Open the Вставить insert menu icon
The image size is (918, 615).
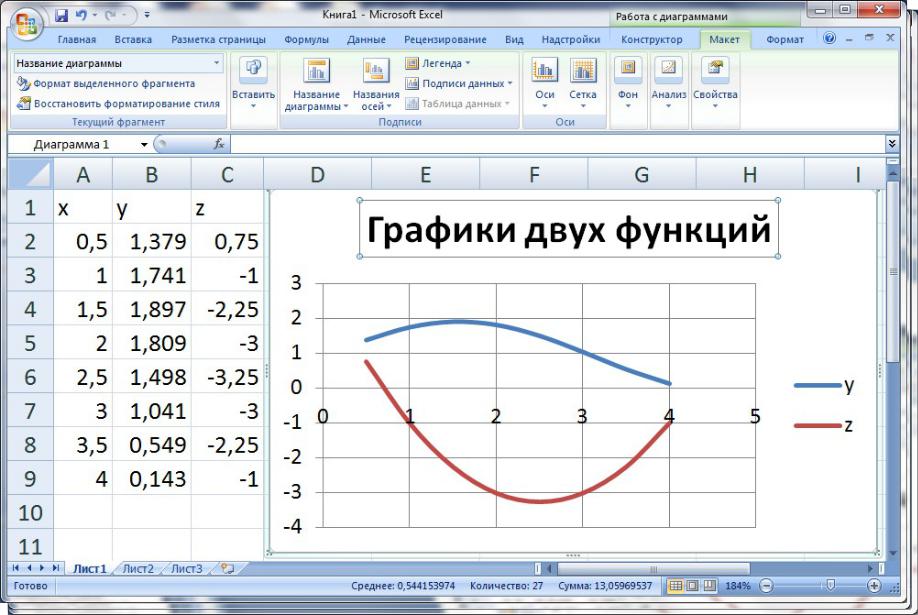point(254,84)
